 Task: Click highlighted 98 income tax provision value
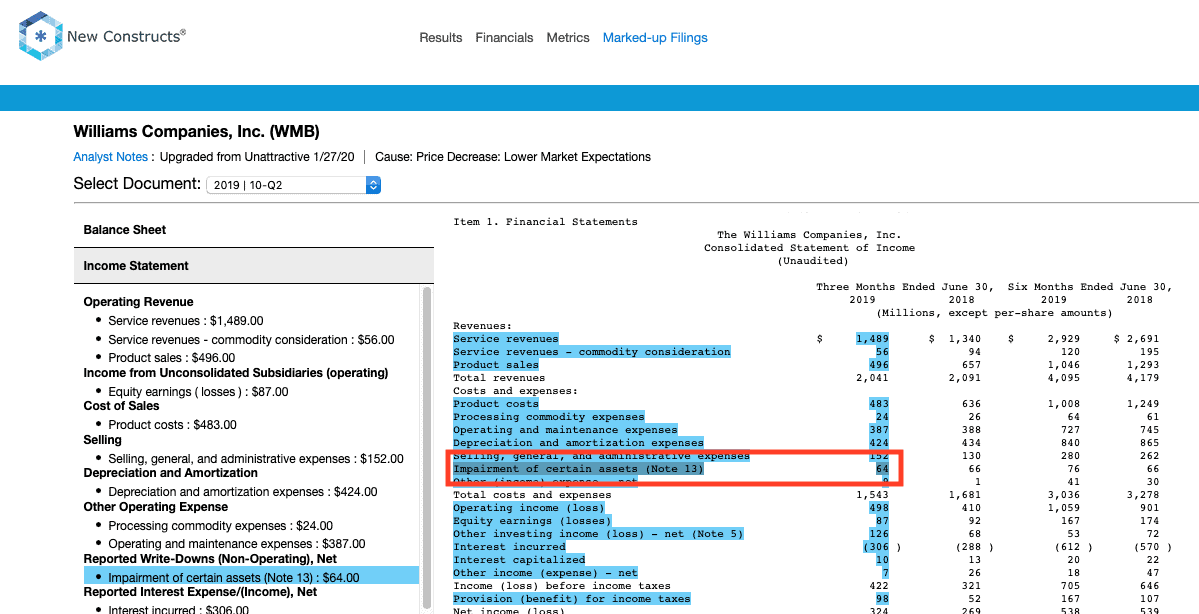point(882,599)
